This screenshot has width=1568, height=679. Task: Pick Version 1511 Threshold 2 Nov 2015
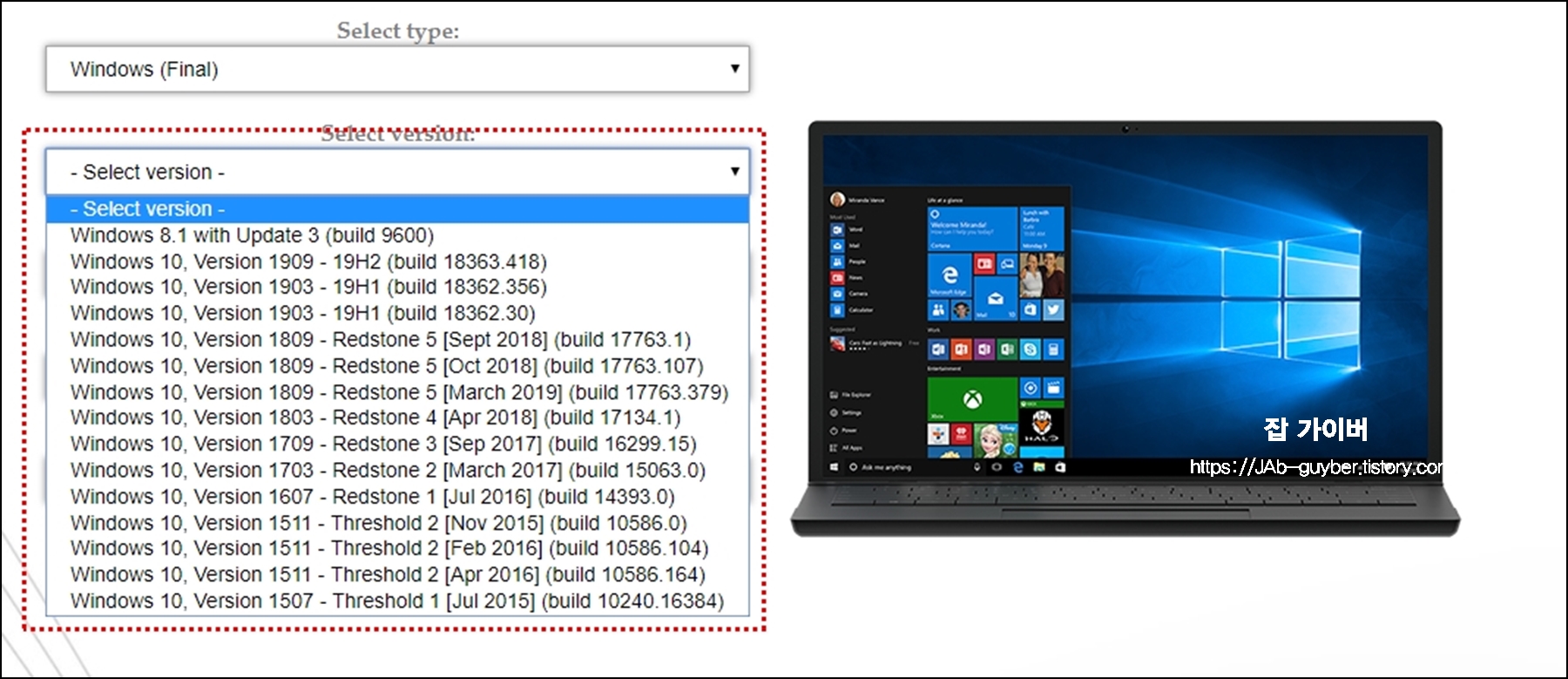pyautogui.click(x=397, y=523)
